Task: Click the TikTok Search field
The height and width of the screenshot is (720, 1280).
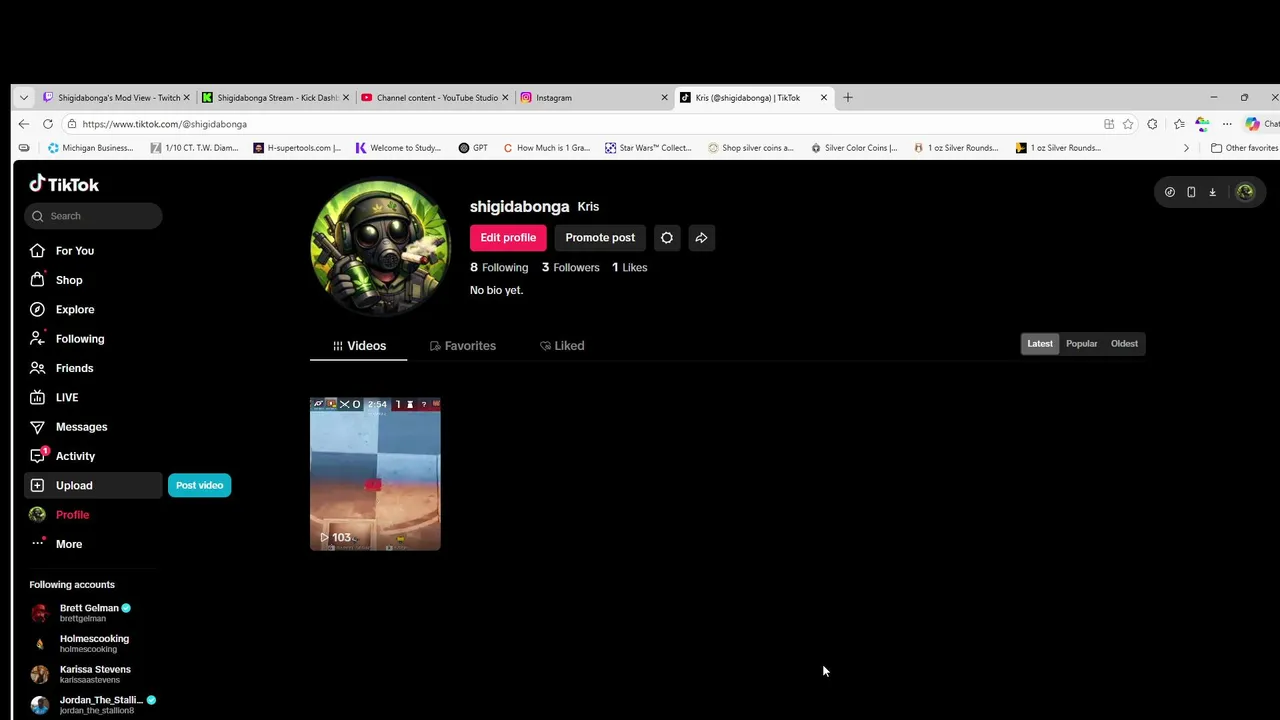Action: (93, 216)
